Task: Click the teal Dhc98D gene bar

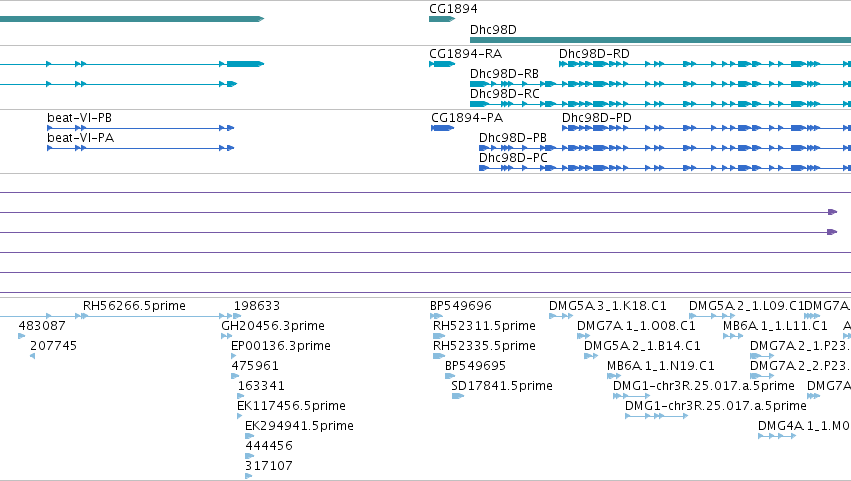Action: click(660, 40)
